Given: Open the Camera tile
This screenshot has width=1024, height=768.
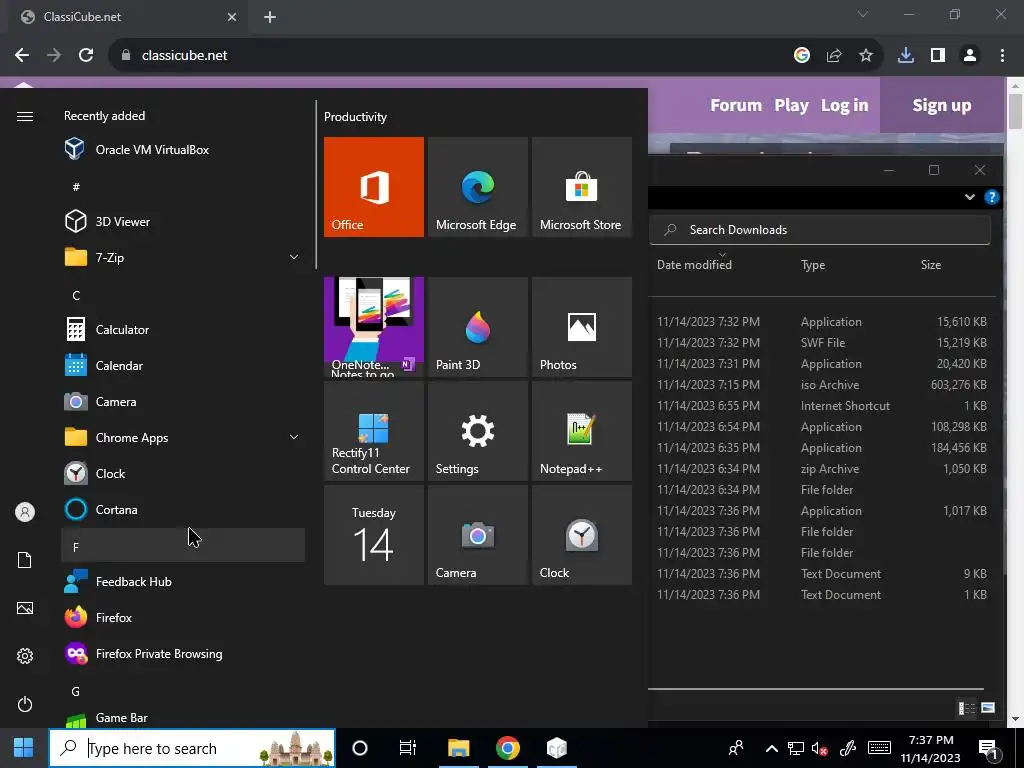Looking at the screenshot, I should [x=477, y=535].
